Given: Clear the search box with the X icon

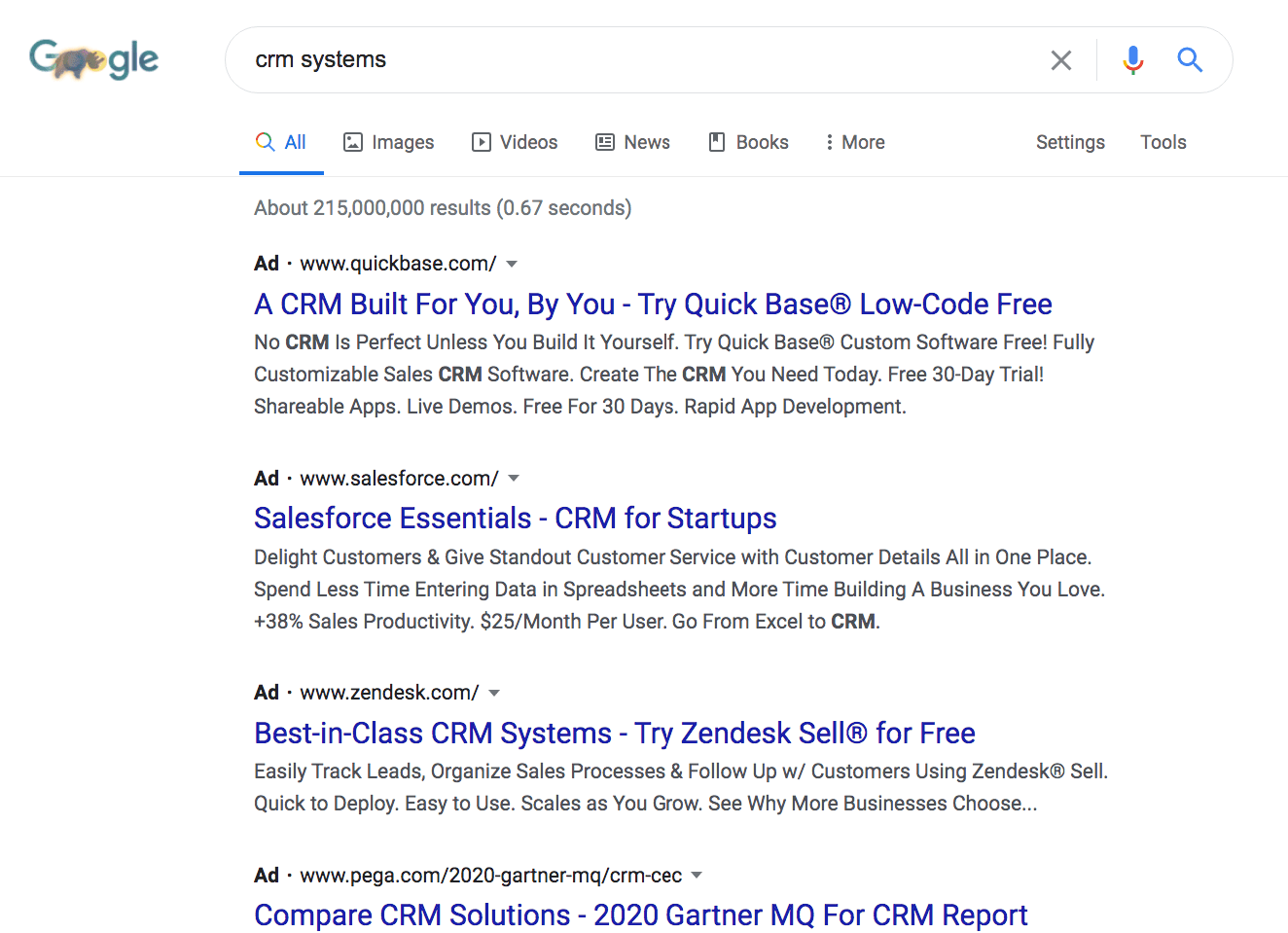Looking at the screenshot, I should pos(1061,60).
